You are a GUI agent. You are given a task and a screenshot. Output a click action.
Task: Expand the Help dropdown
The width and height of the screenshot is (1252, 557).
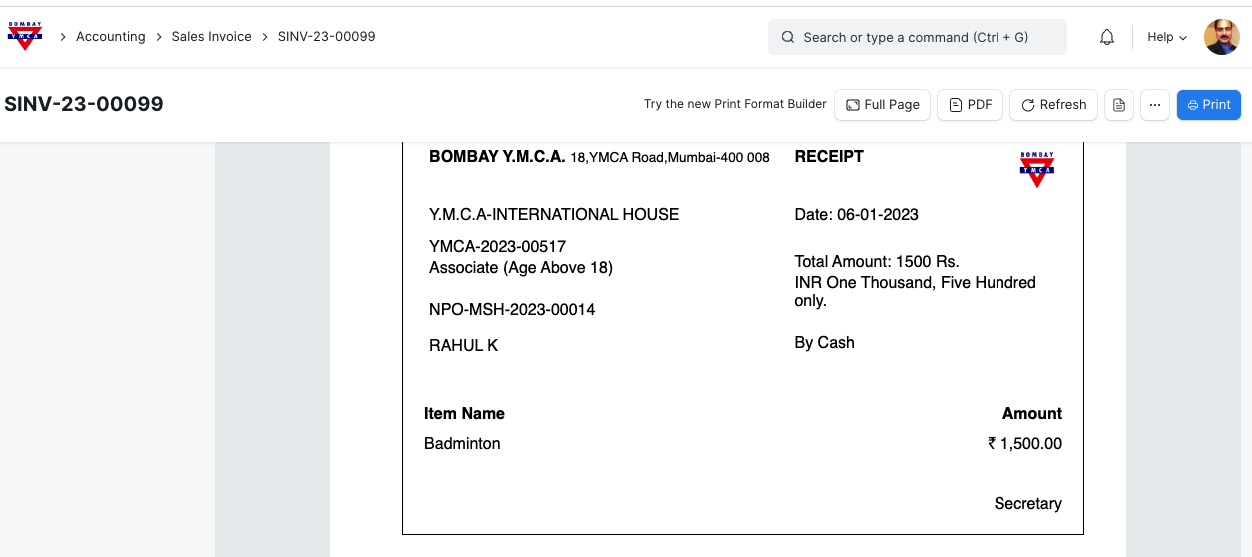point(1166,37)
